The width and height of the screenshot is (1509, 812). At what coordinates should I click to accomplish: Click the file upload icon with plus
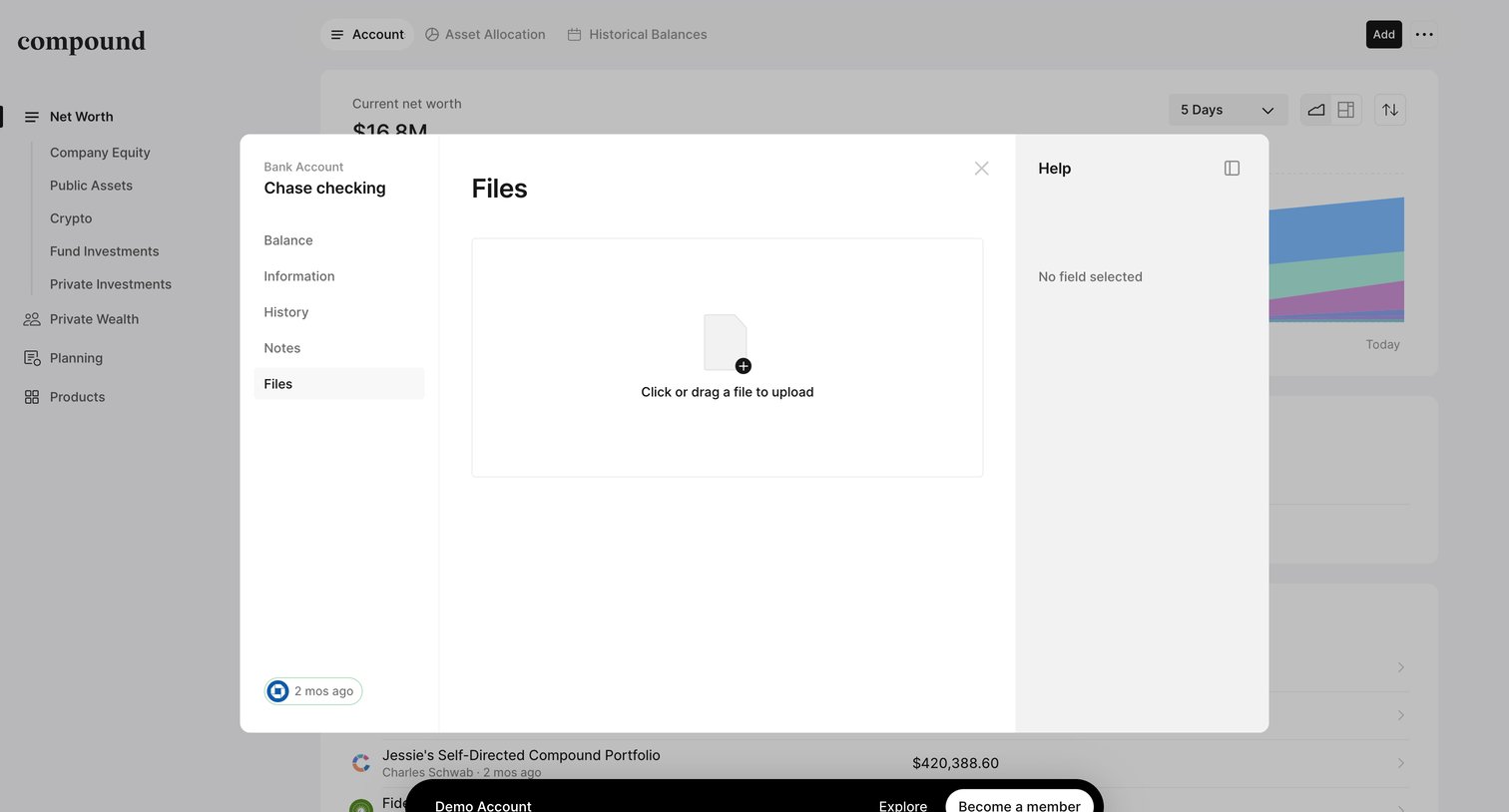[727, 343]
